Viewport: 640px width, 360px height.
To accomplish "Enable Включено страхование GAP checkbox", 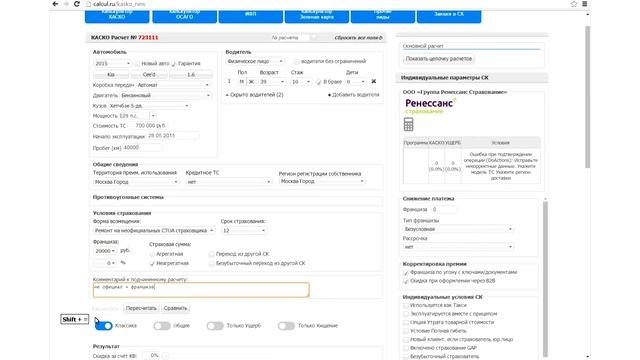I will click(406, 348).
